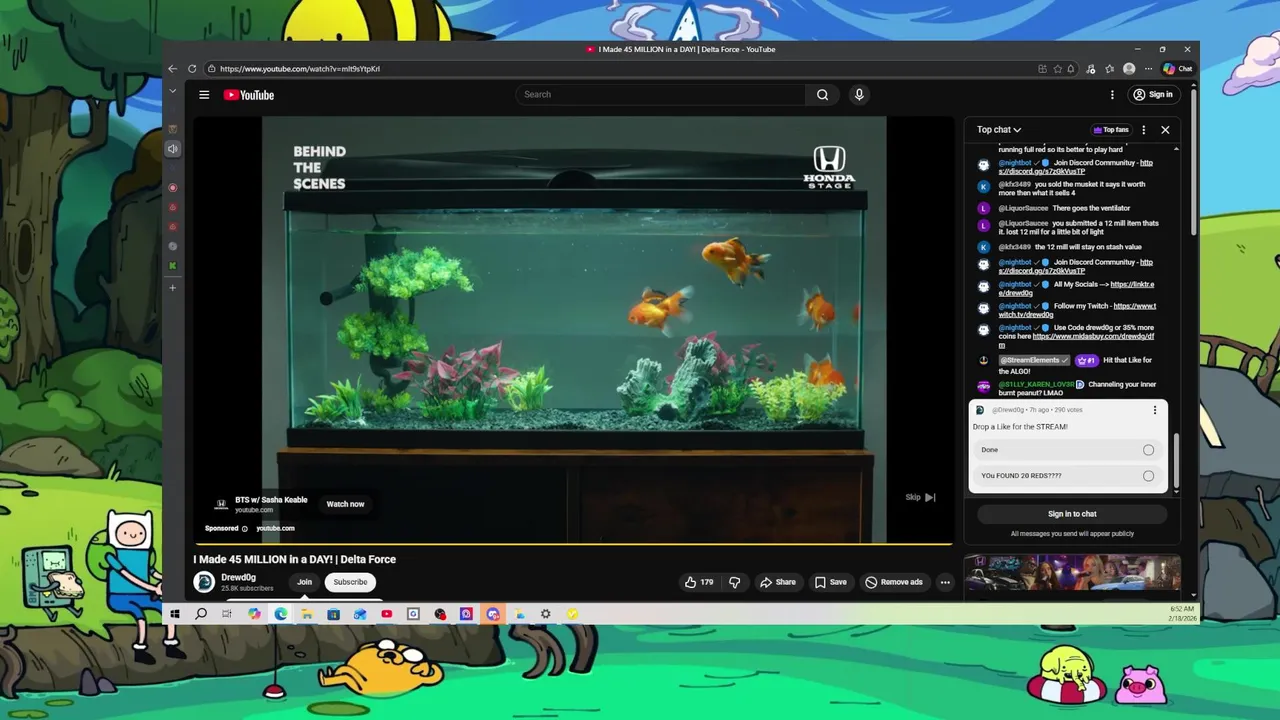Like the video with thumbs-up 179
Screen dimensions: 1280x720
699,582
